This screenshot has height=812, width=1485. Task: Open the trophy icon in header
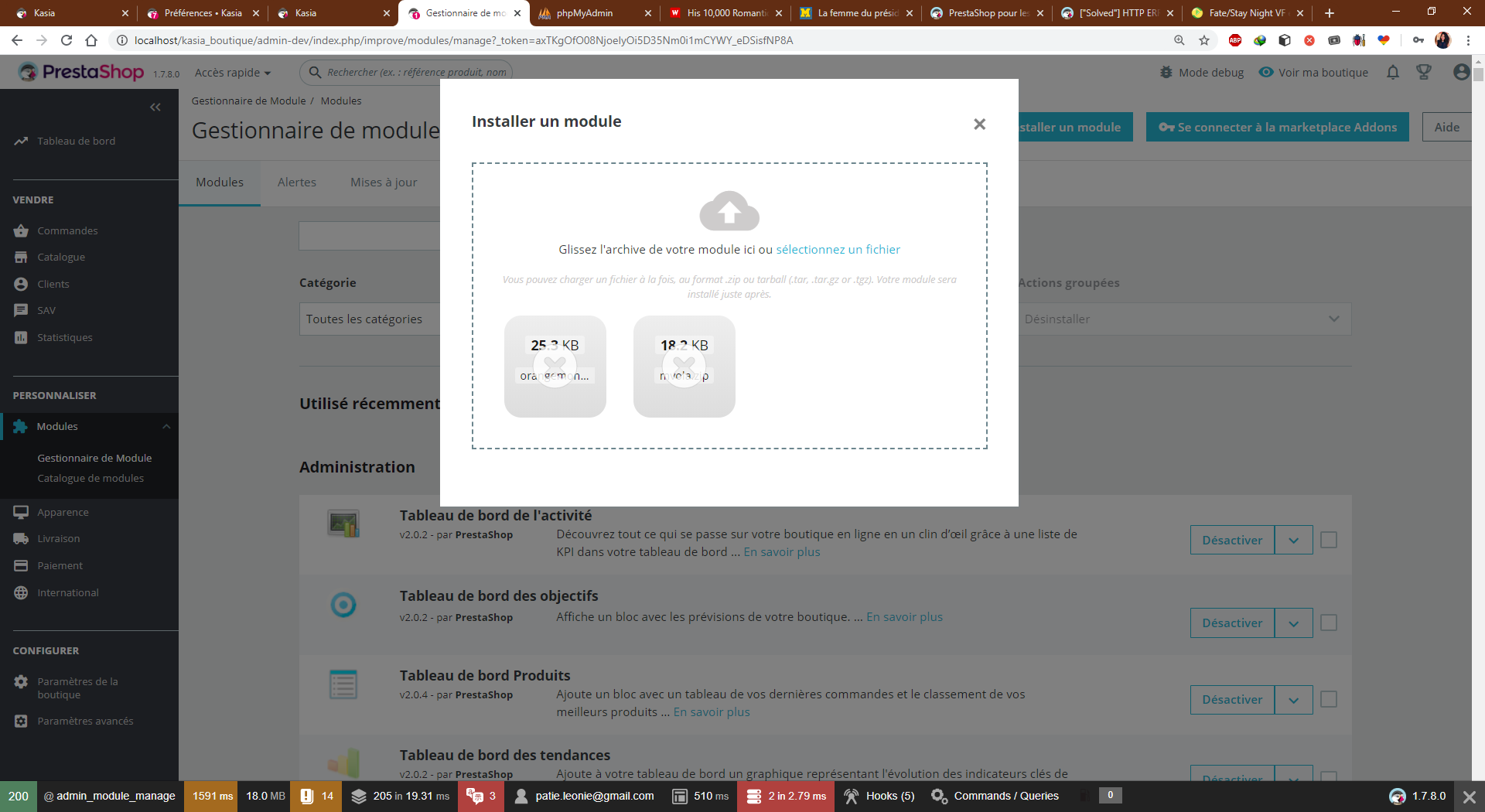pos(1423,72)
